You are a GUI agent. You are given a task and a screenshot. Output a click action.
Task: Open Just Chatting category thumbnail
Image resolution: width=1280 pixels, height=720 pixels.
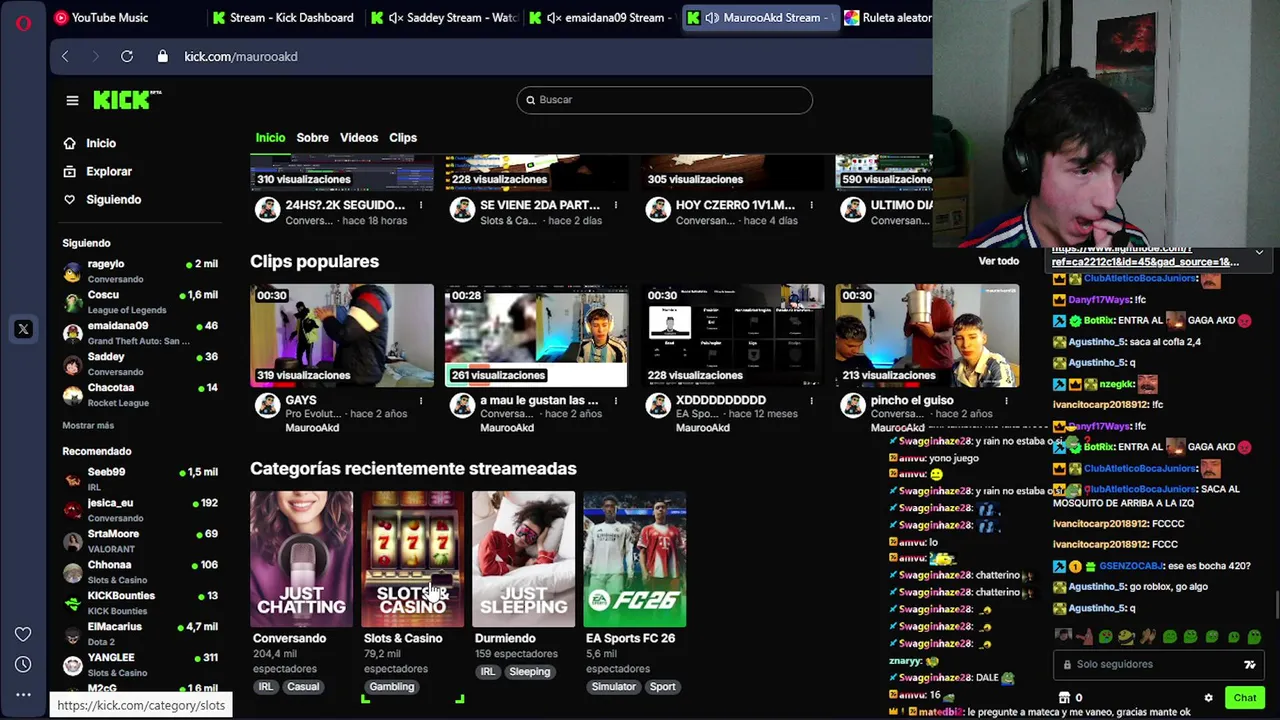click(301, 559)
